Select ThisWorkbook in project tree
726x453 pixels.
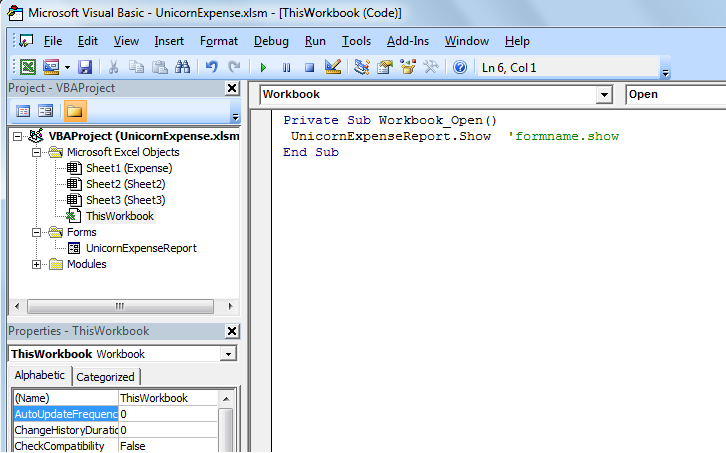[120, 216]
